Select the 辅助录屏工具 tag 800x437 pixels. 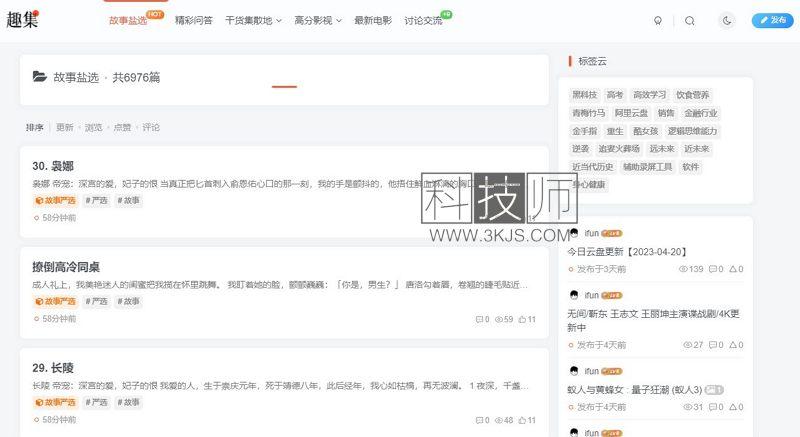(x=647, y=167)
